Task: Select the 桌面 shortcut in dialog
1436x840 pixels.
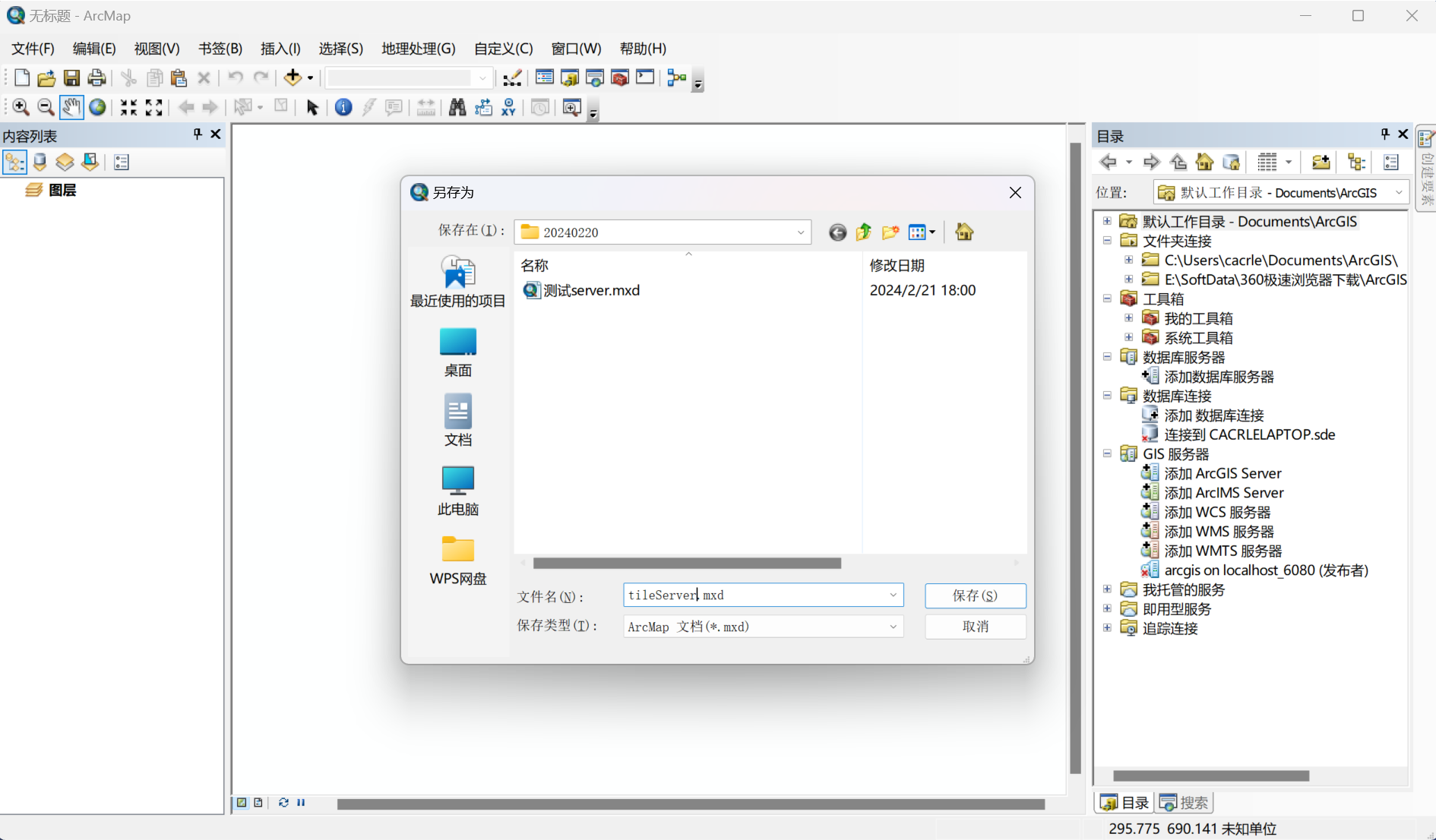Action: [x=458, y=352]
